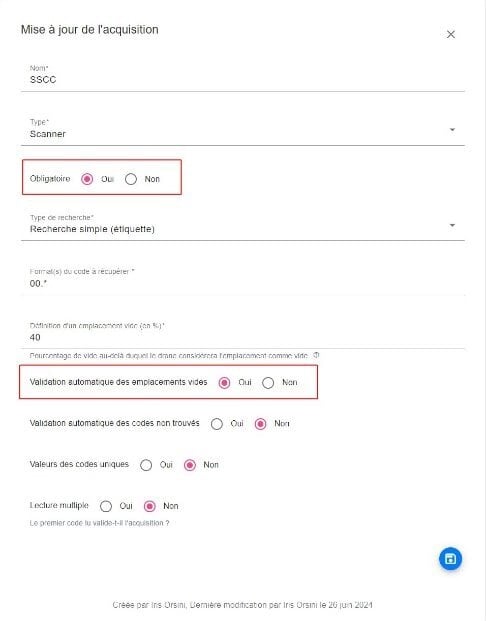Screen dimensions: 486x621
Task: Click the blue floppy-disk save button
Action: pyautogui.click(x=450, y=559)
